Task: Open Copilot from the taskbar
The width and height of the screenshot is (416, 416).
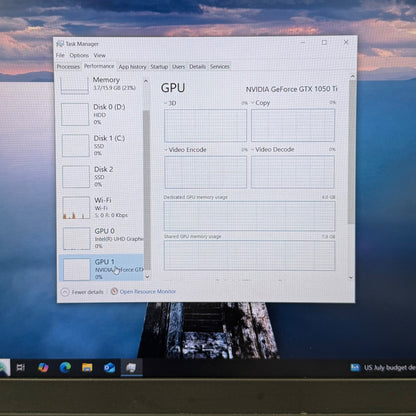Action: pos(43,367)
